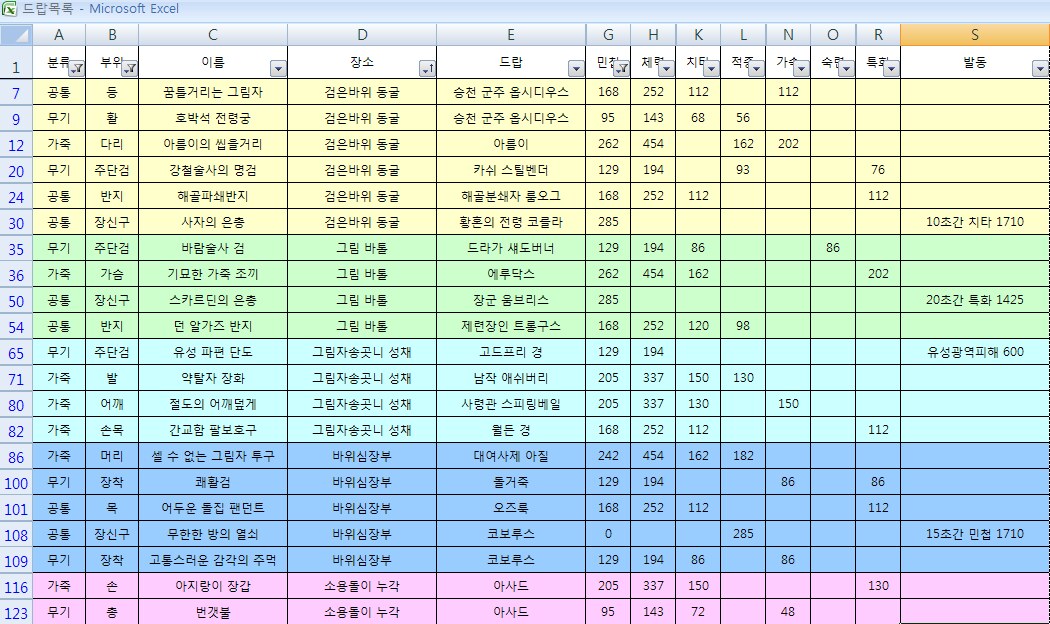Open the sort indicator button on 장소 column
The width and height of the screenshot is (1050, 624).
427,69
